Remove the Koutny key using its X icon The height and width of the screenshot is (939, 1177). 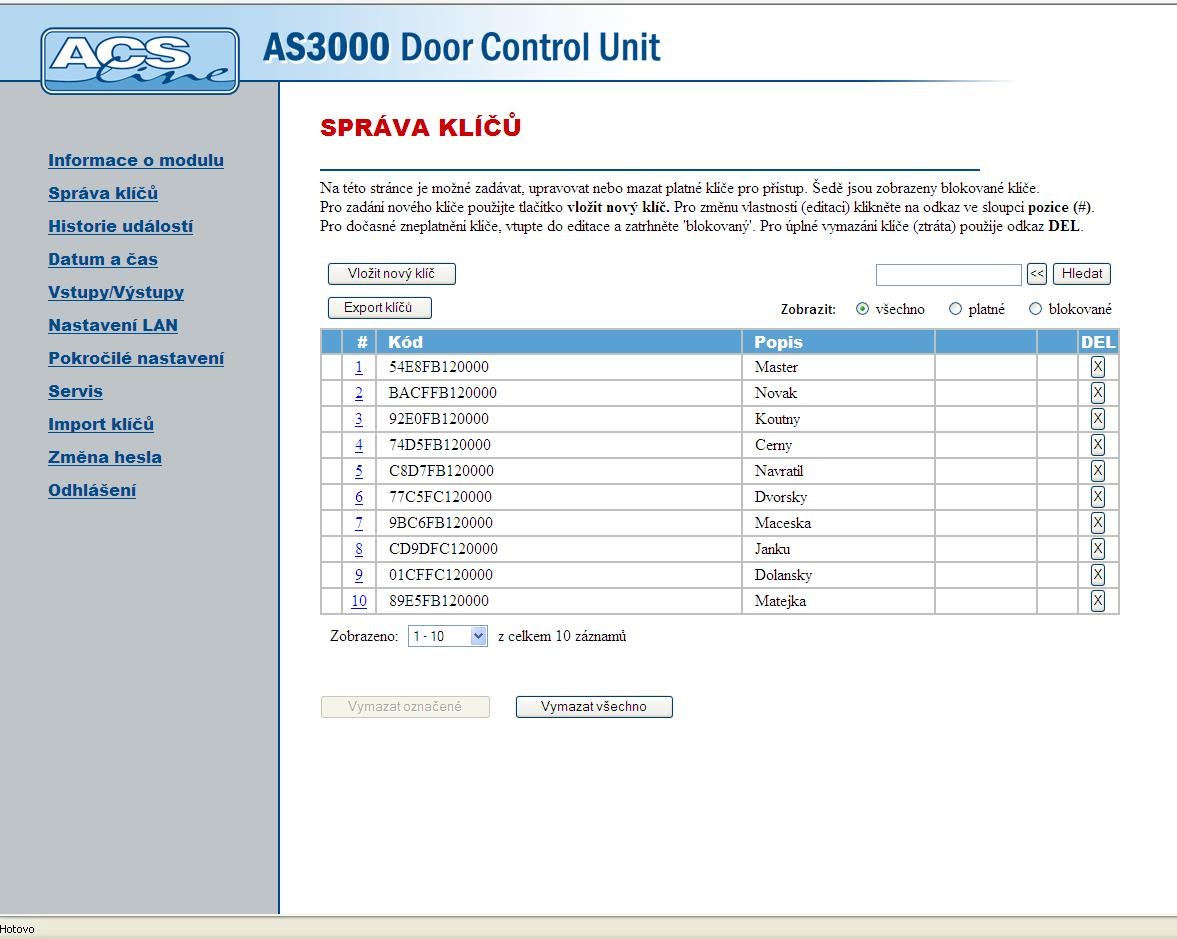[1097, 419]
